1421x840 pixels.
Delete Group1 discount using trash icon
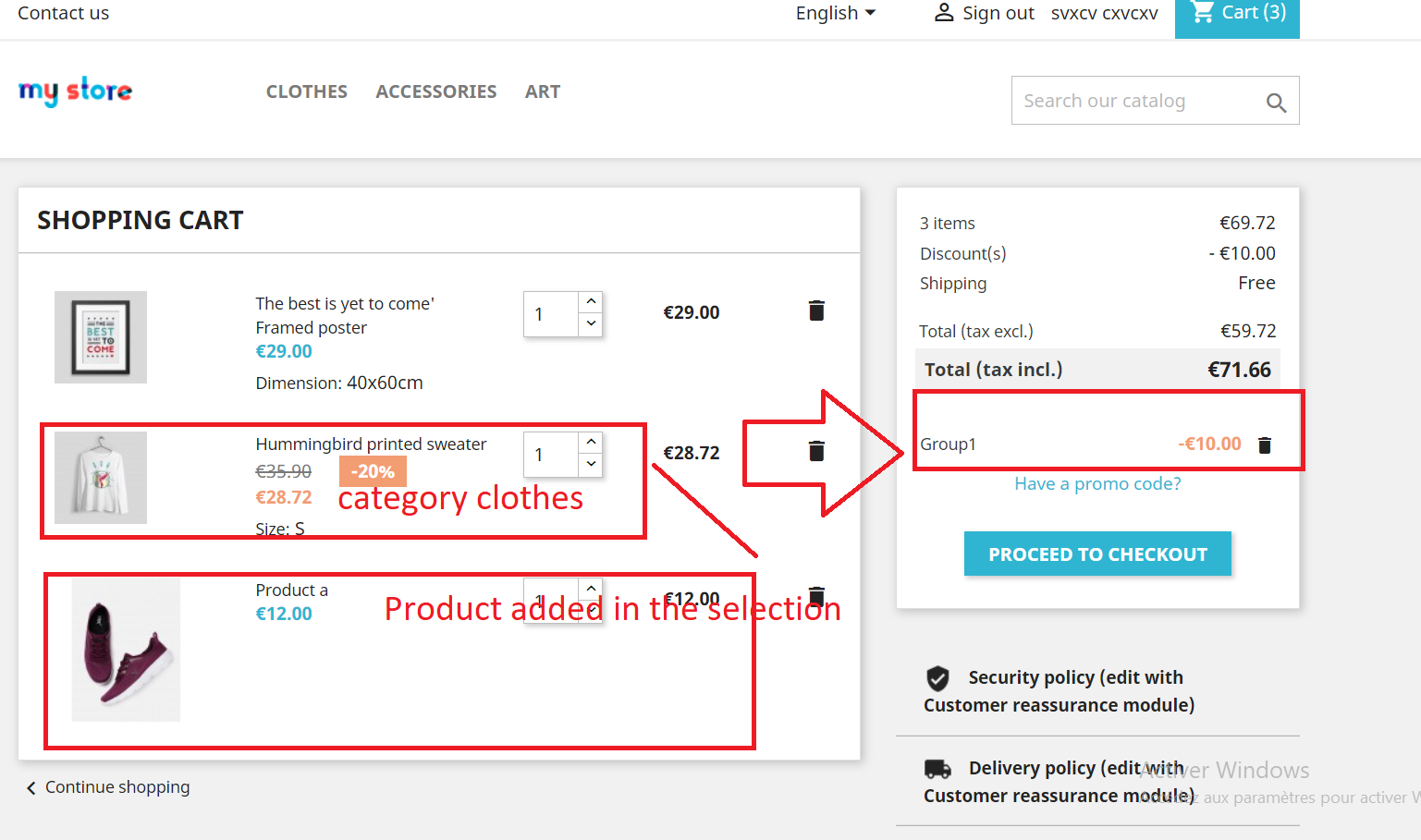(x=1264, y=444)
